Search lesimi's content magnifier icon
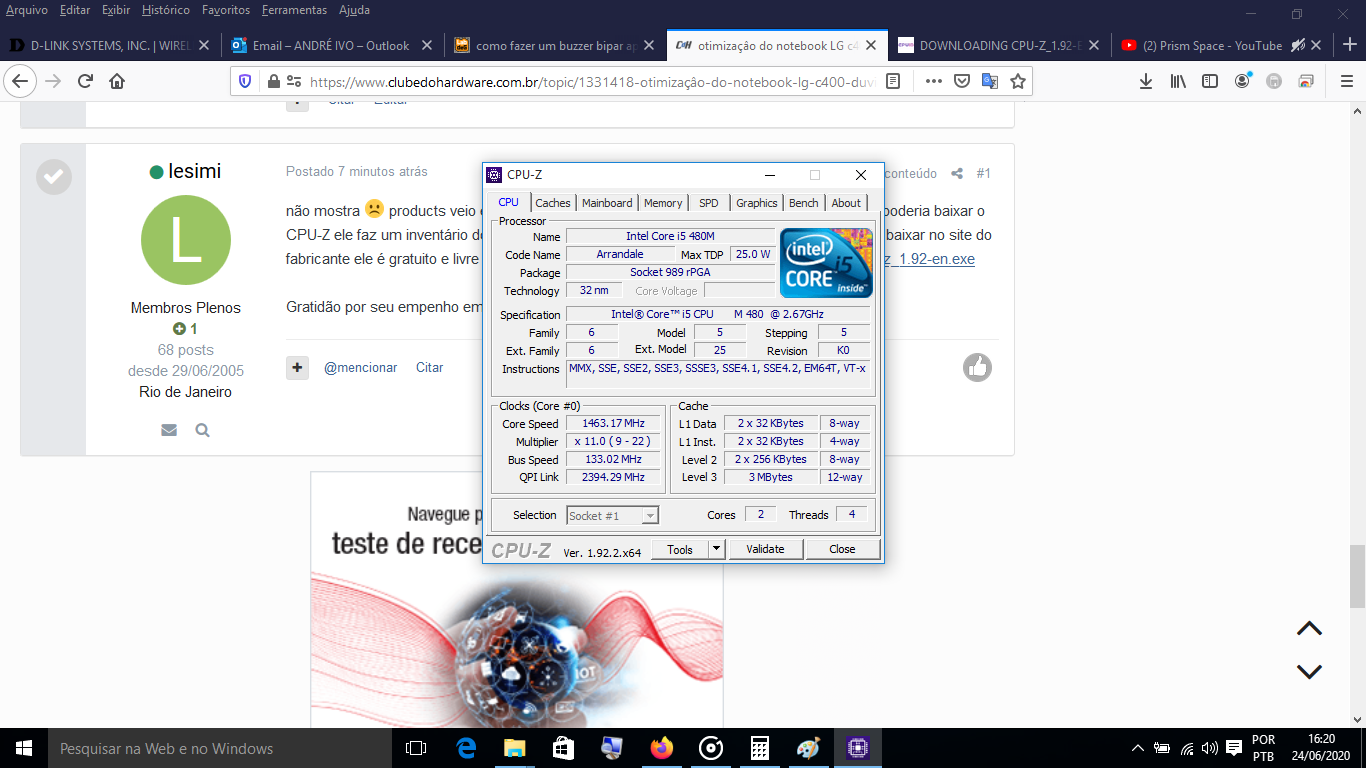1366x768 pixels. [x=202, y=430]
